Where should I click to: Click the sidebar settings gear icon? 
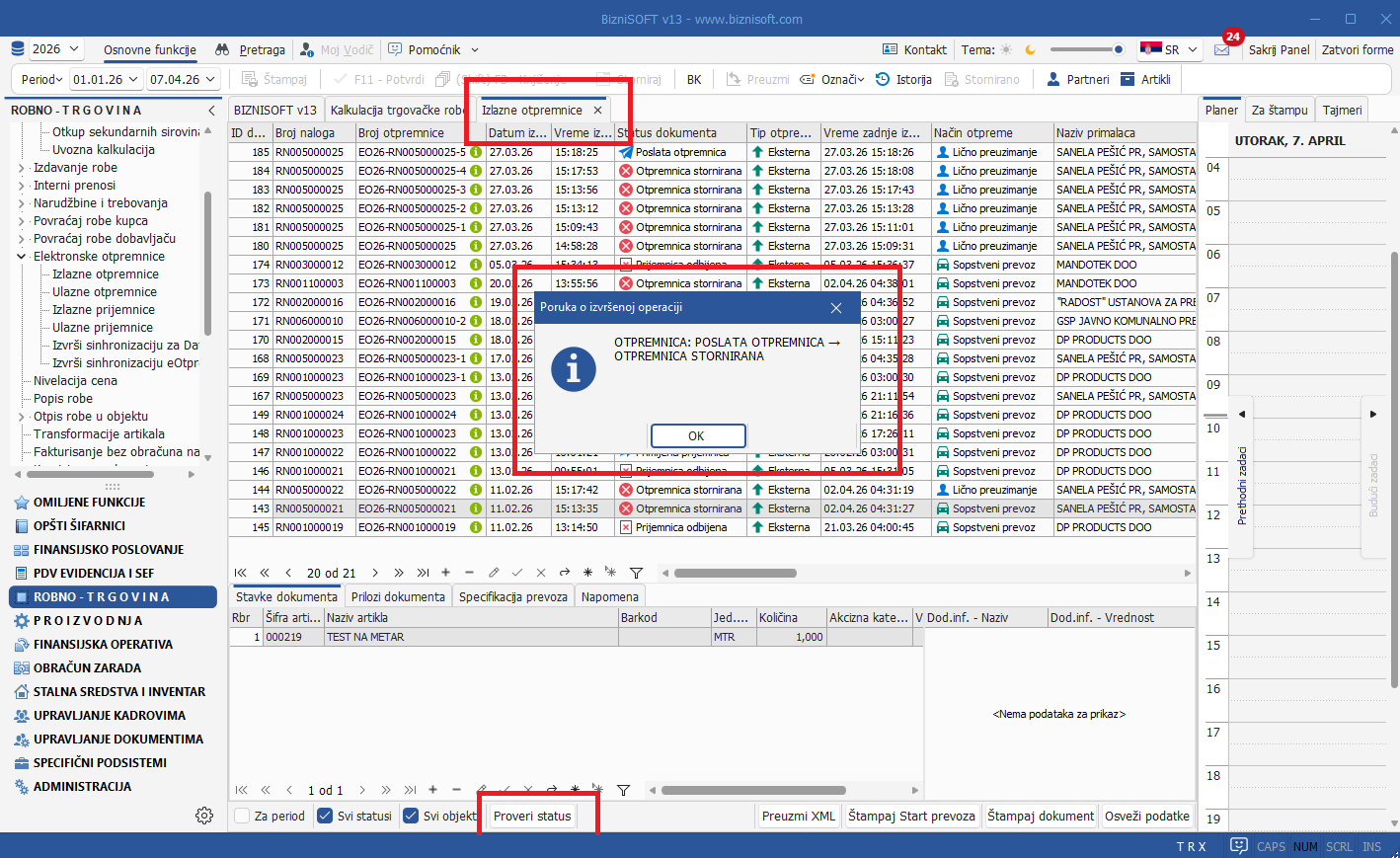204,816
